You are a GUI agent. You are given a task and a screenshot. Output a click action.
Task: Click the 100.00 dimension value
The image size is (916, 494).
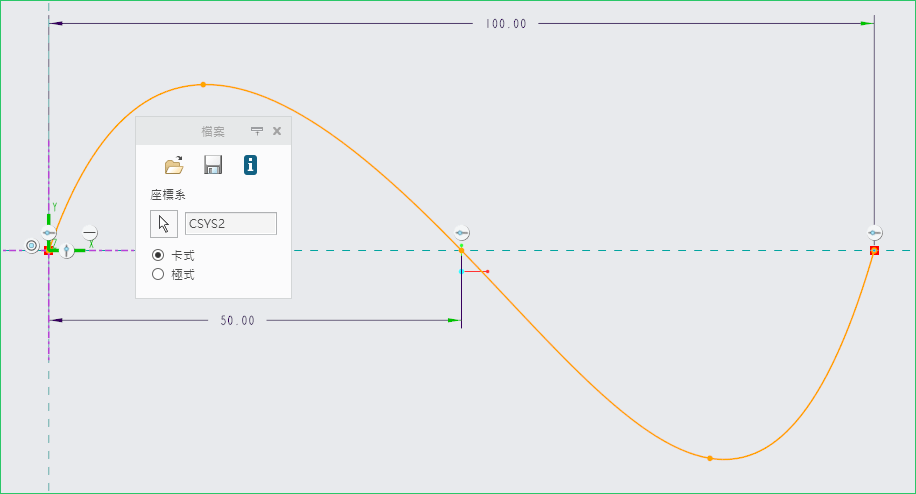pyautogui.click(x=505, y=24)
